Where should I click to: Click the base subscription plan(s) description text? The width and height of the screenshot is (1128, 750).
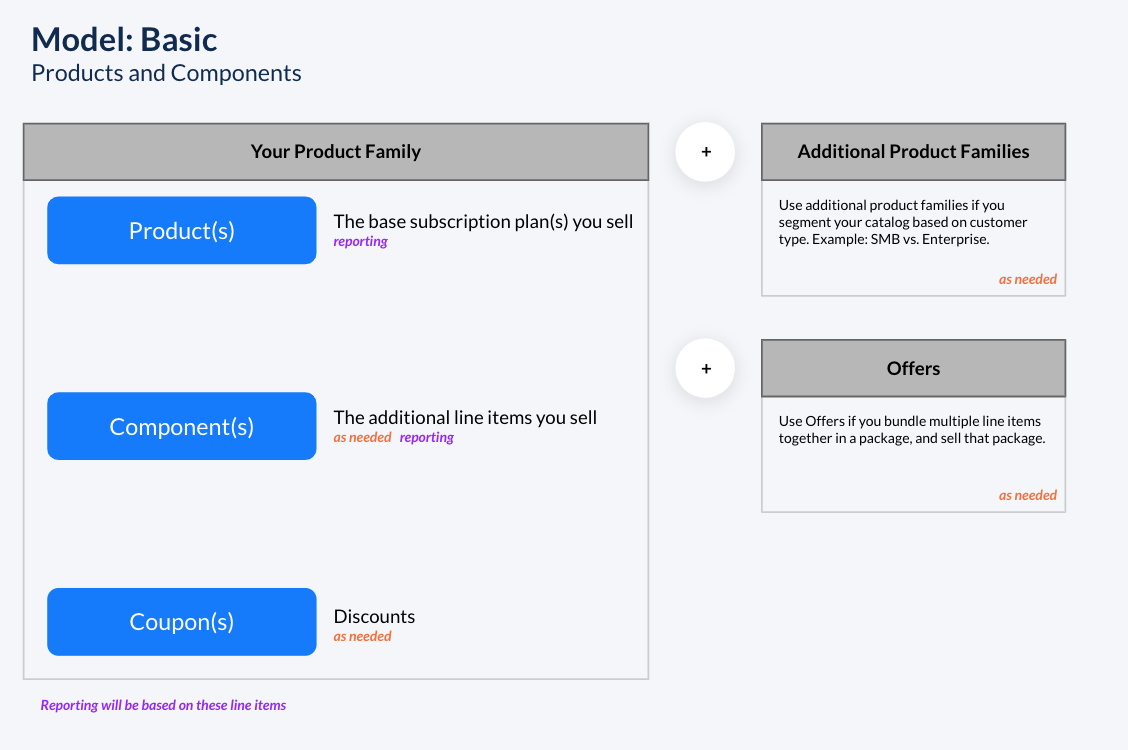coord(483,222)
